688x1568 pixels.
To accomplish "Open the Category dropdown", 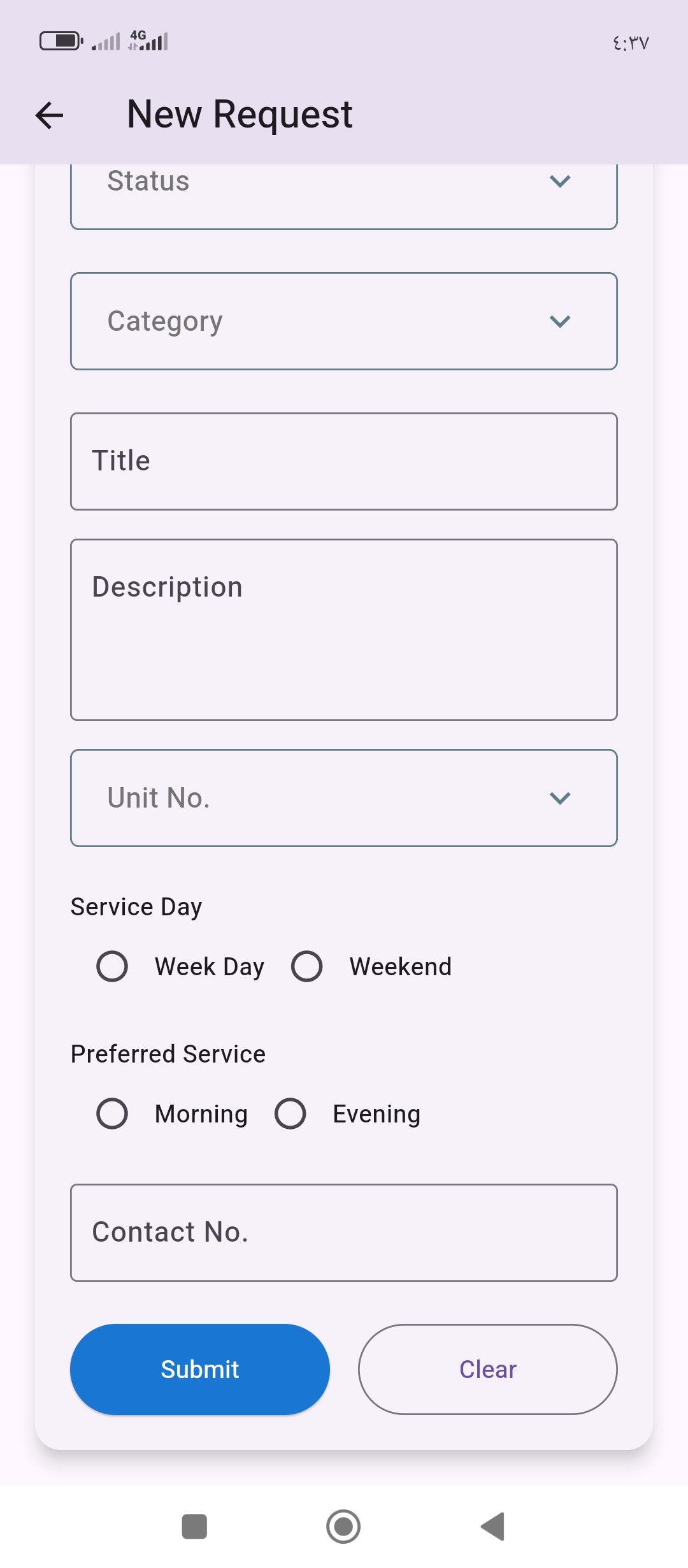I will click(x=344, y=321).
